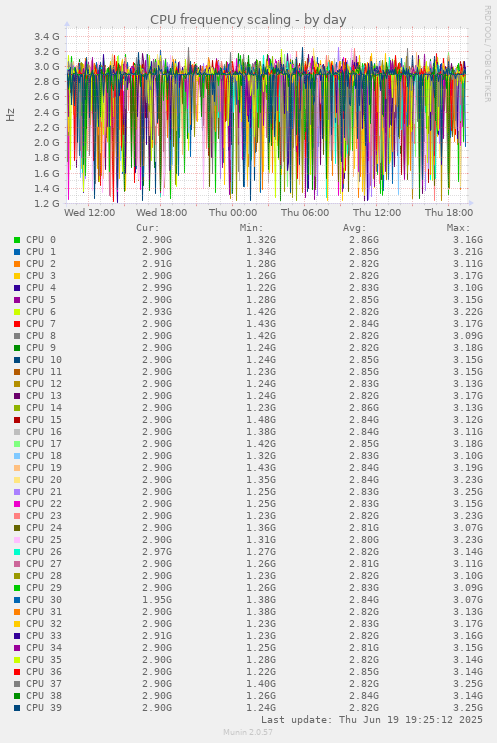Click CPU 25's average value '2.80G'
The width and height of the screenshot is (497, 743).
point(364,540)
